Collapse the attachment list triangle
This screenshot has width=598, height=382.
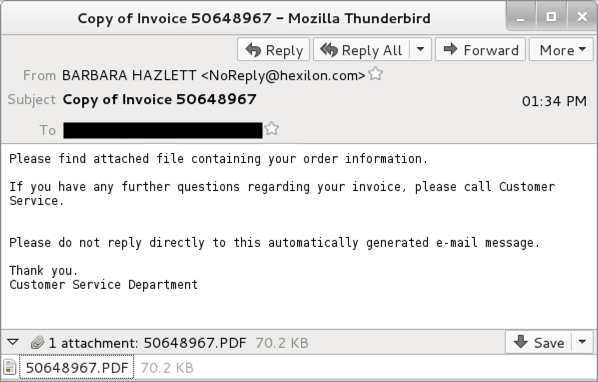pos(13,342)
